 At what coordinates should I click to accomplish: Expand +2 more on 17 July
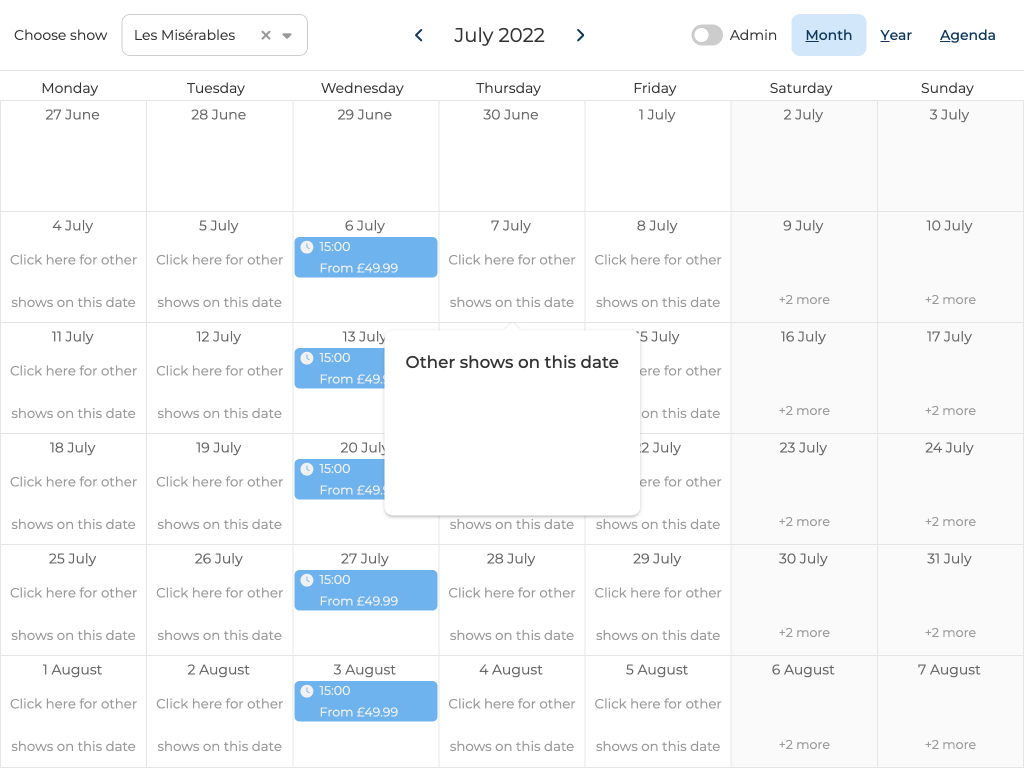coord(949,411)
